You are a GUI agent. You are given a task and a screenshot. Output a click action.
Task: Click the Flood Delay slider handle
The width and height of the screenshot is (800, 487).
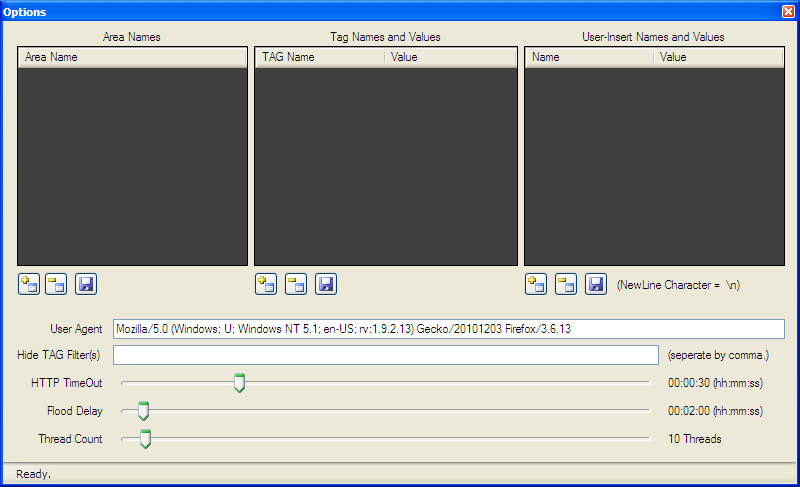(143, 411)
